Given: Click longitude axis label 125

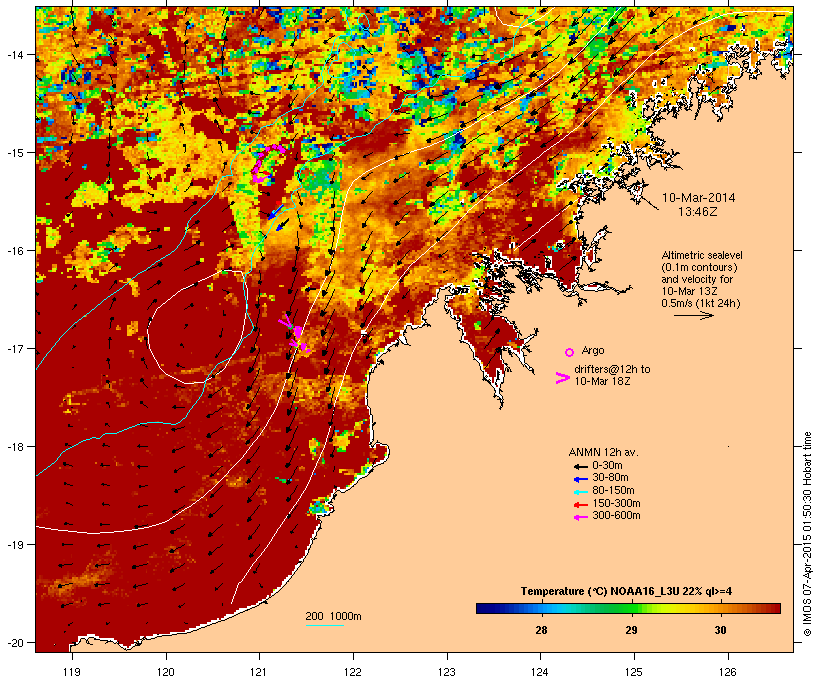Looking at the screenshot, I should (x=634, y=672).
